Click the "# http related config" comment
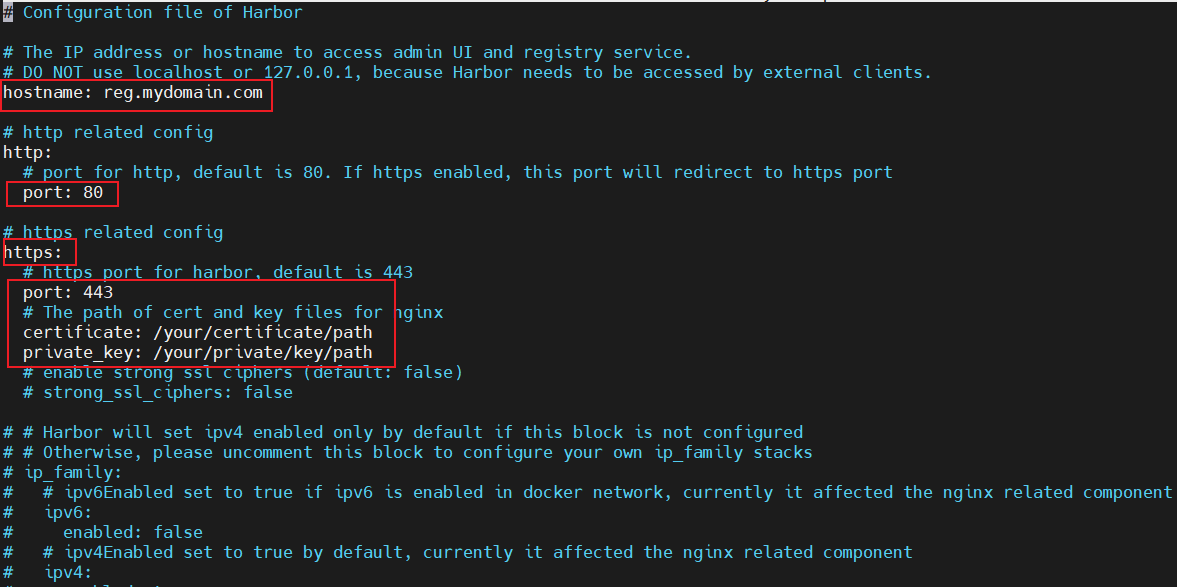This screenshot has height=587, width=1177. (x=108, y=132)
